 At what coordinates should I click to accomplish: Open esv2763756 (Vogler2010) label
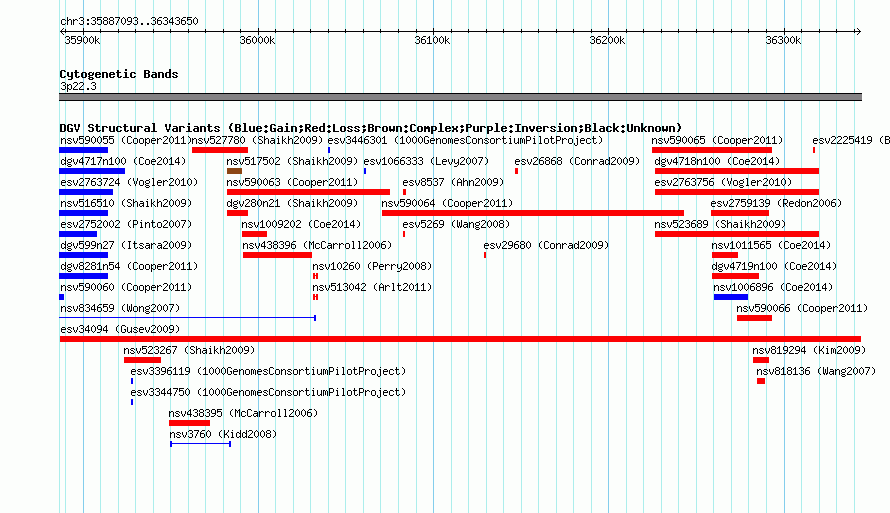pos(723,182)
